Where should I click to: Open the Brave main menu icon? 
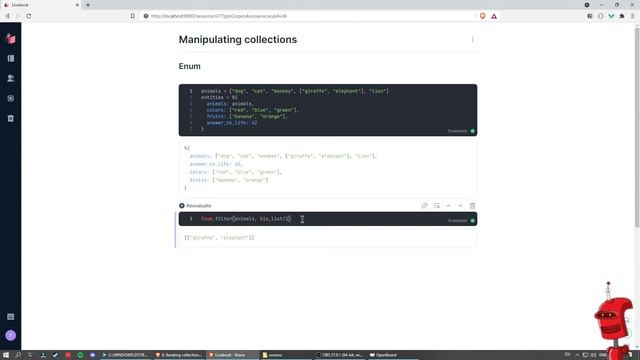(x=633, y=16)
